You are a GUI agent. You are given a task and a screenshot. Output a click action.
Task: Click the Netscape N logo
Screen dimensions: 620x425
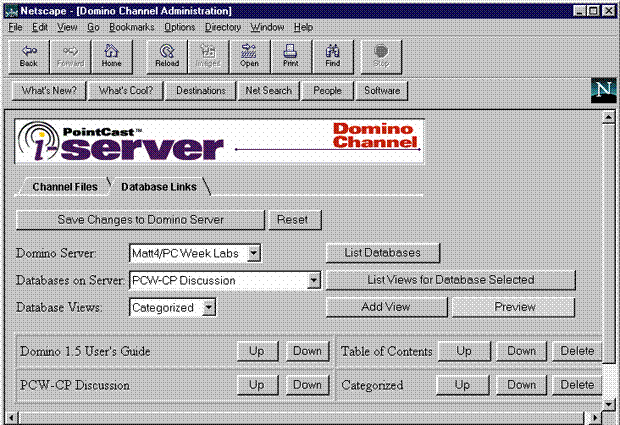(x=603, y=91)
